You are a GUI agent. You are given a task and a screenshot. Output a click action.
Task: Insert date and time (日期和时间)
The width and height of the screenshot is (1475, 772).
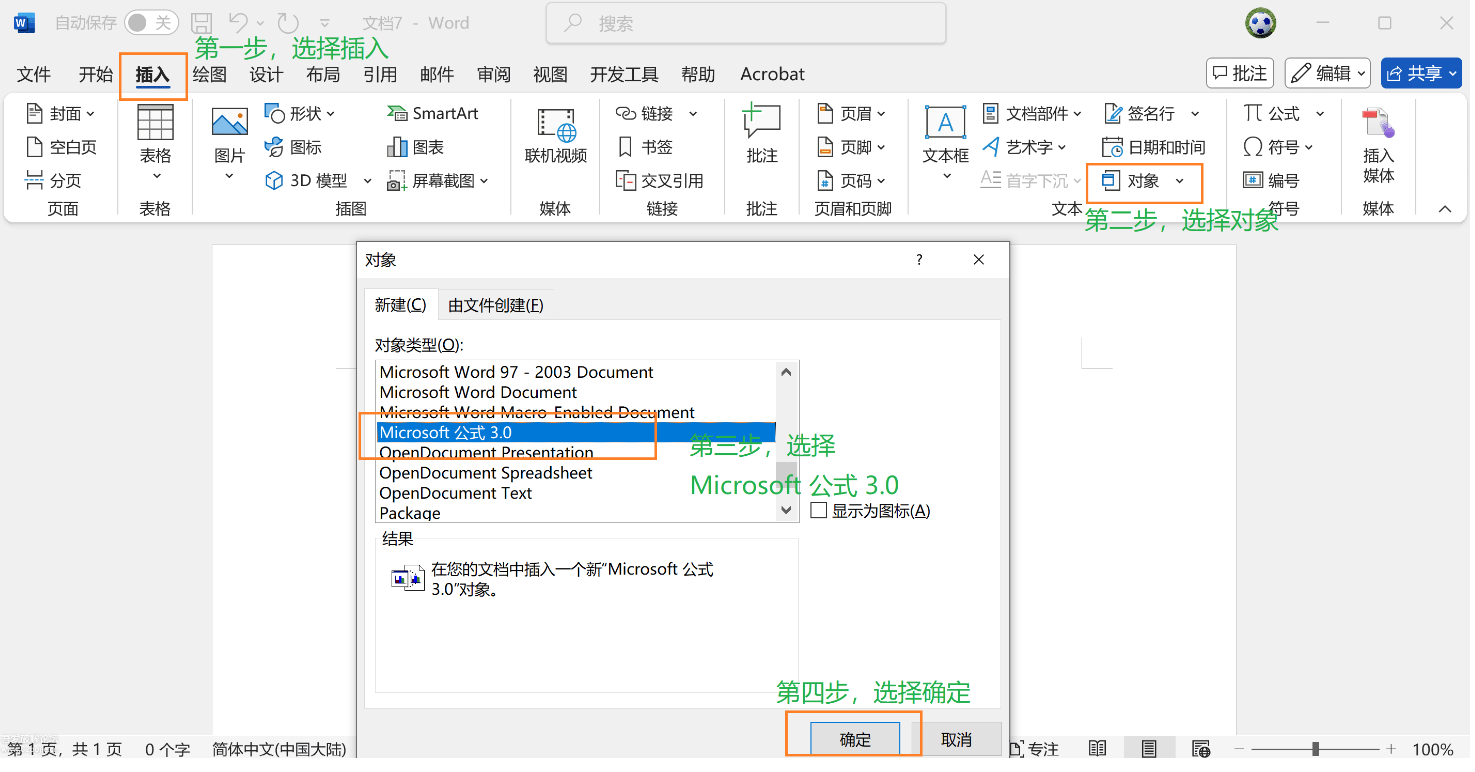click(1153, 147)
